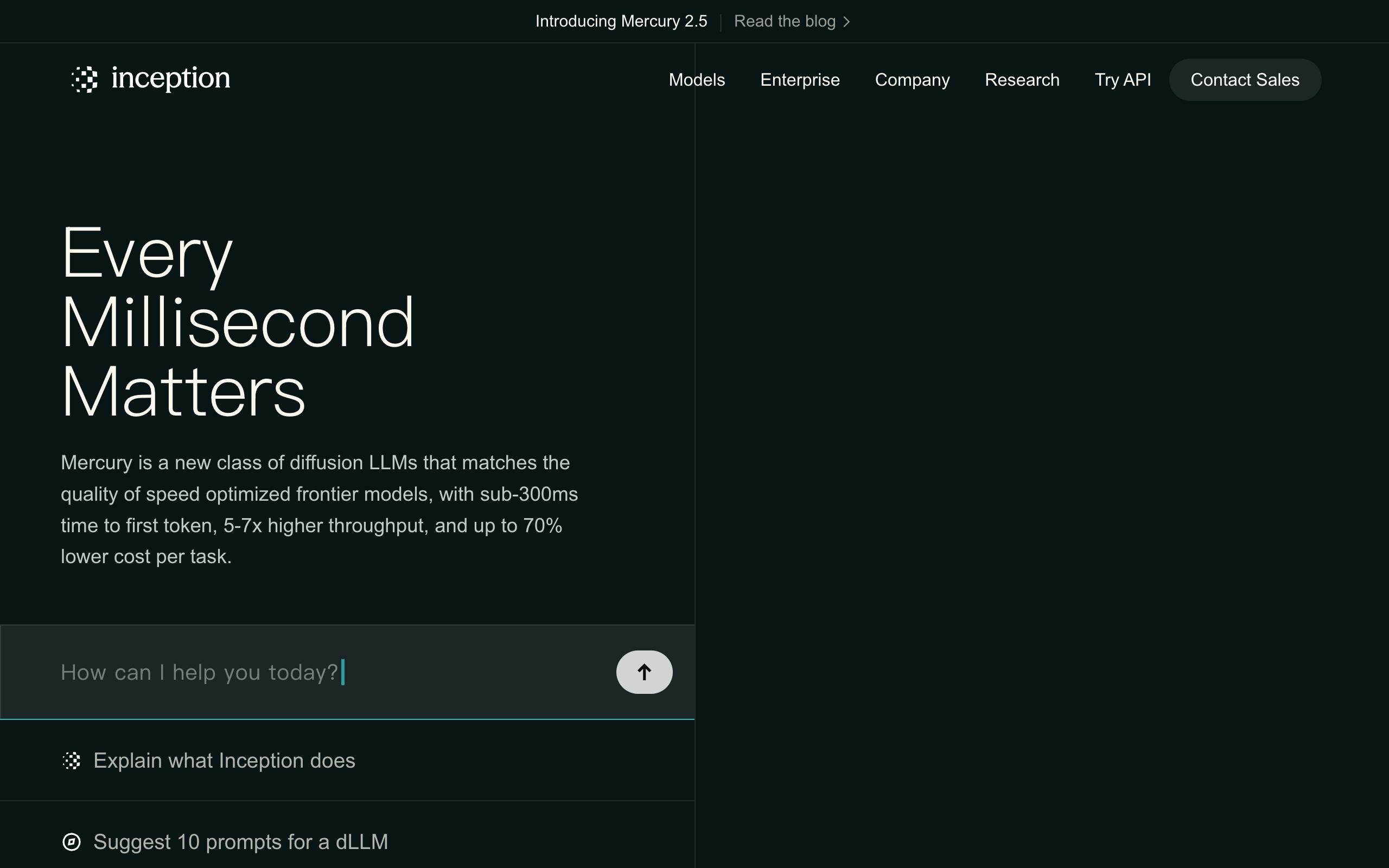Click the inception wordmark in header

pyautogui.click(x=170, y=78)
